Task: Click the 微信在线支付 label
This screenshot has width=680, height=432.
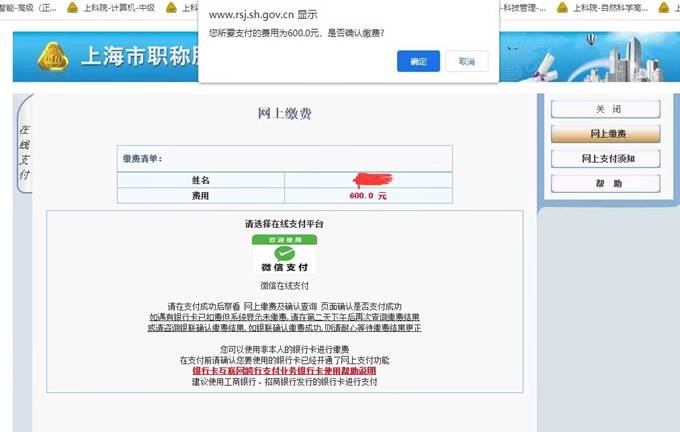Action: (x=284, y=285)
